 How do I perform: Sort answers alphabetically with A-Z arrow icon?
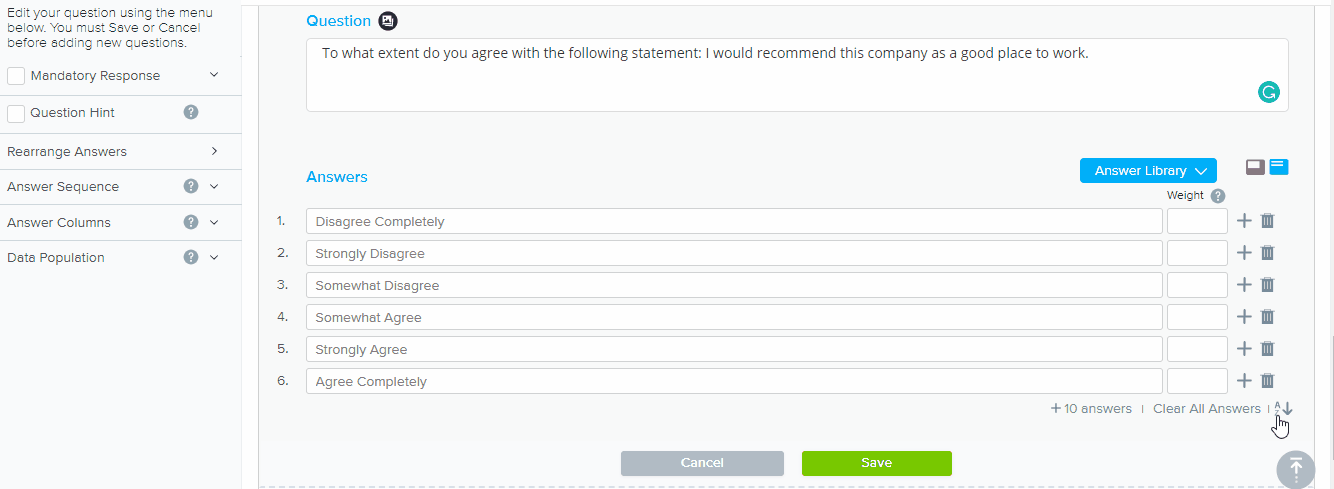(x=1284, y=408)
